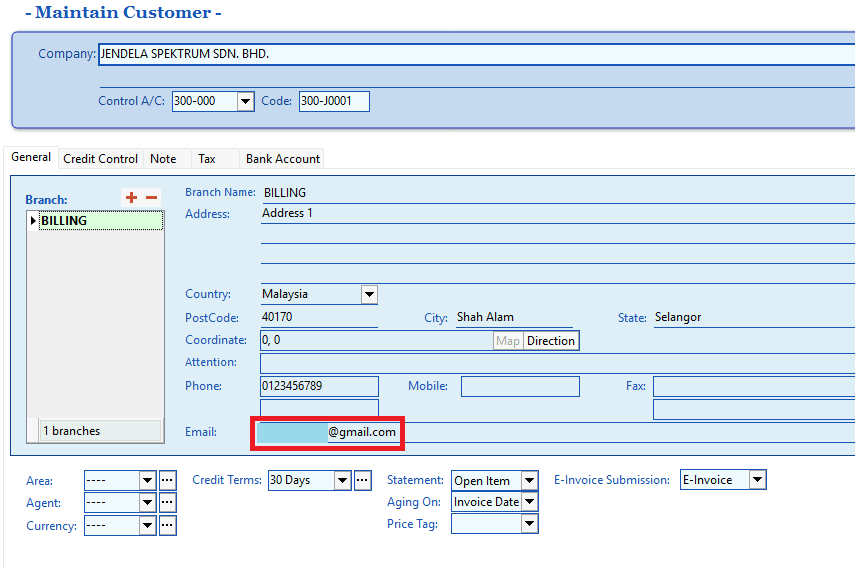Expand the Price Tag dropdown
855x569 pixels.
click(x=529, y=524)
